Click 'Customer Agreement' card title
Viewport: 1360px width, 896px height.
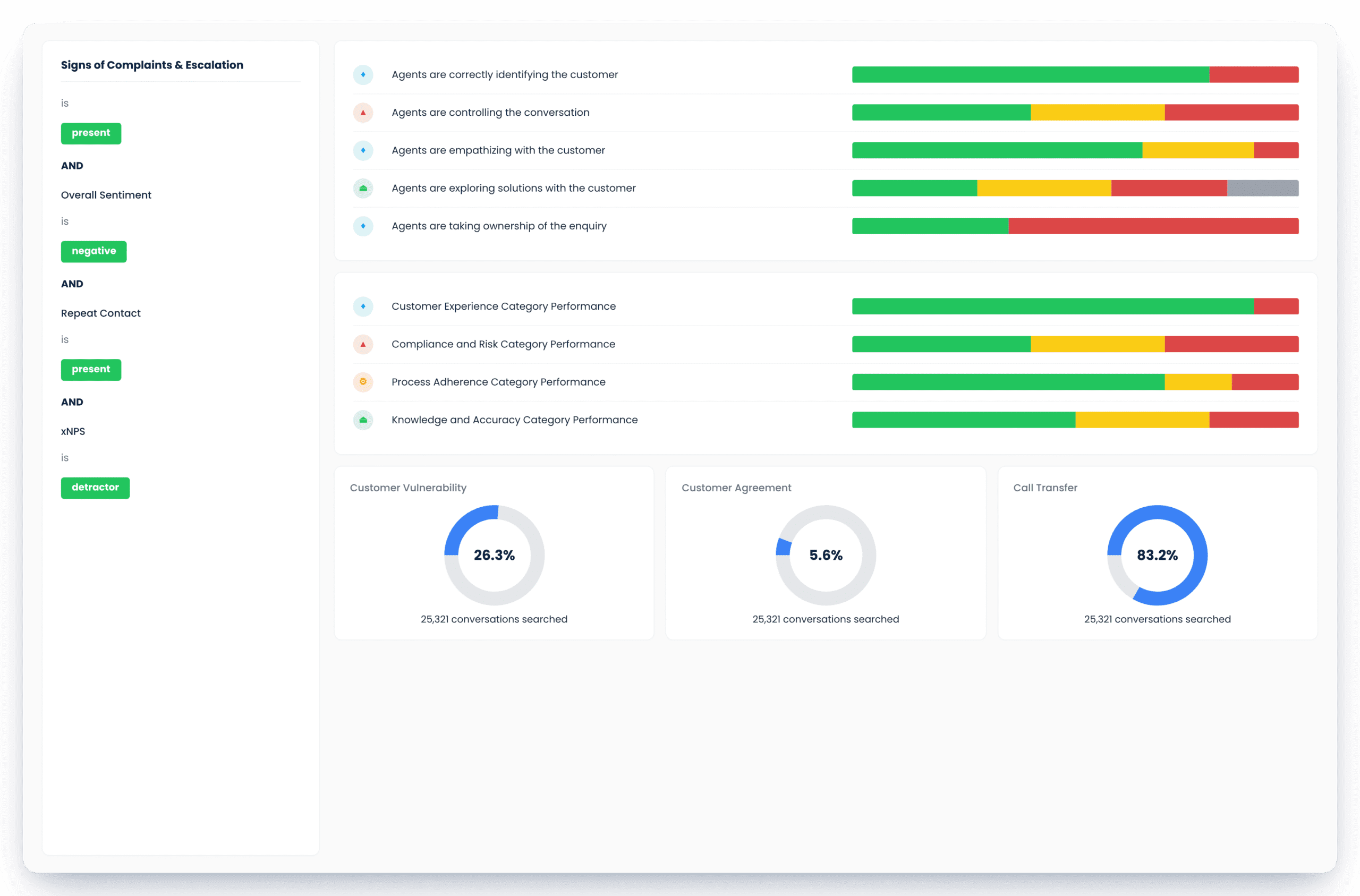[736, 488]
